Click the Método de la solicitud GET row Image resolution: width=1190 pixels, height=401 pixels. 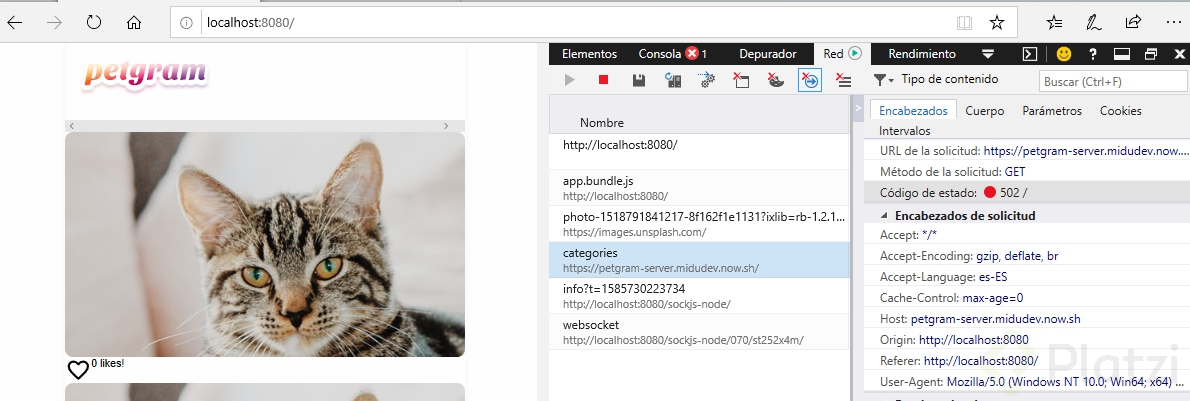[x=1027, y=172]
